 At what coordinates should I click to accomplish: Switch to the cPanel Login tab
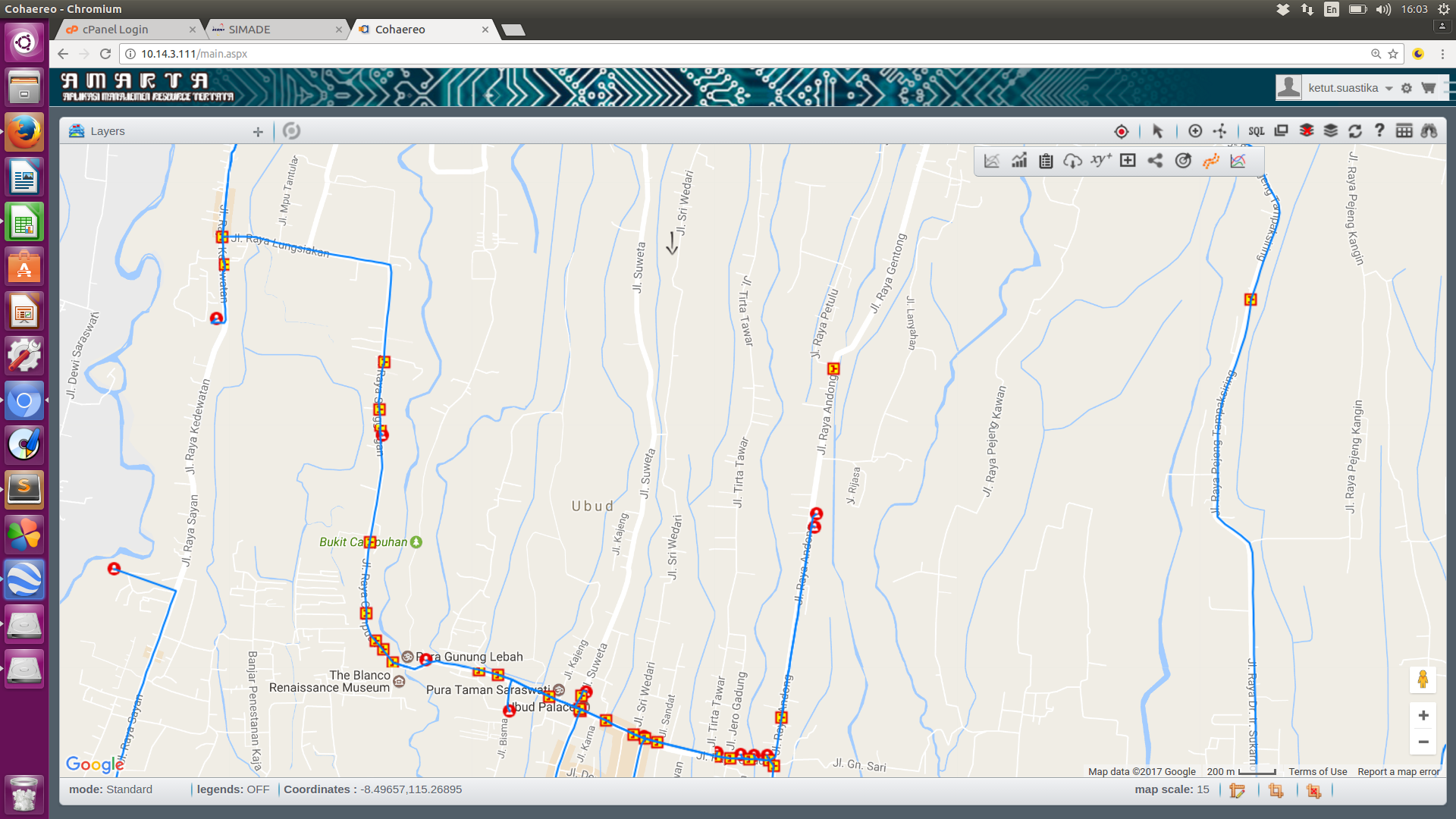coord(116,30)
